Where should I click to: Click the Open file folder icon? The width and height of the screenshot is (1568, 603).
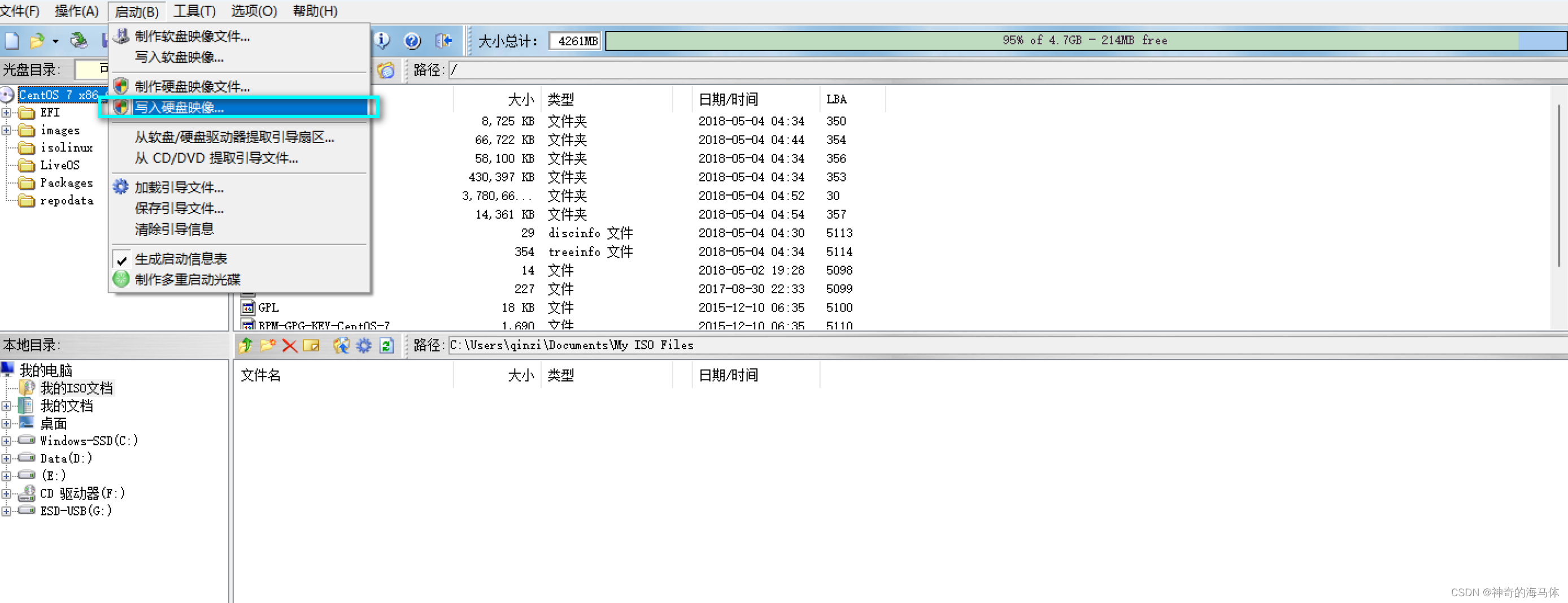coord(37,41)
